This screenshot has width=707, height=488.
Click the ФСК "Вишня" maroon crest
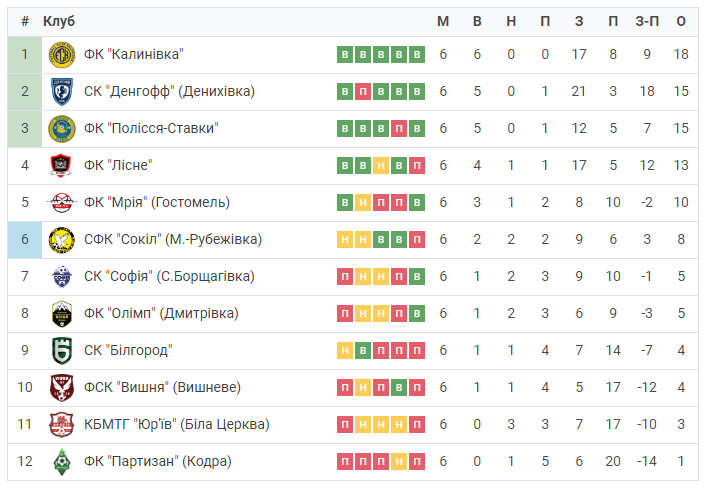point(62,387)
